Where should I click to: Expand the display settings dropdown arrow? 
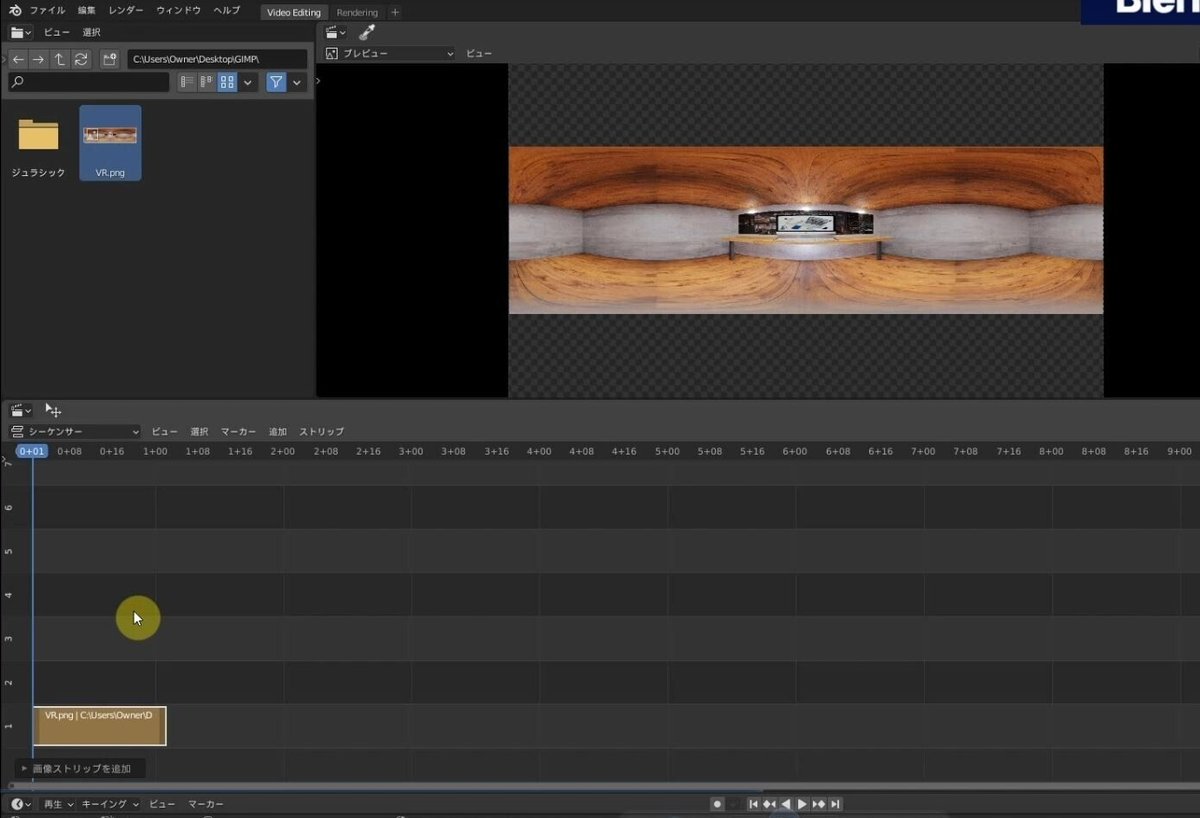click(248, 82)
